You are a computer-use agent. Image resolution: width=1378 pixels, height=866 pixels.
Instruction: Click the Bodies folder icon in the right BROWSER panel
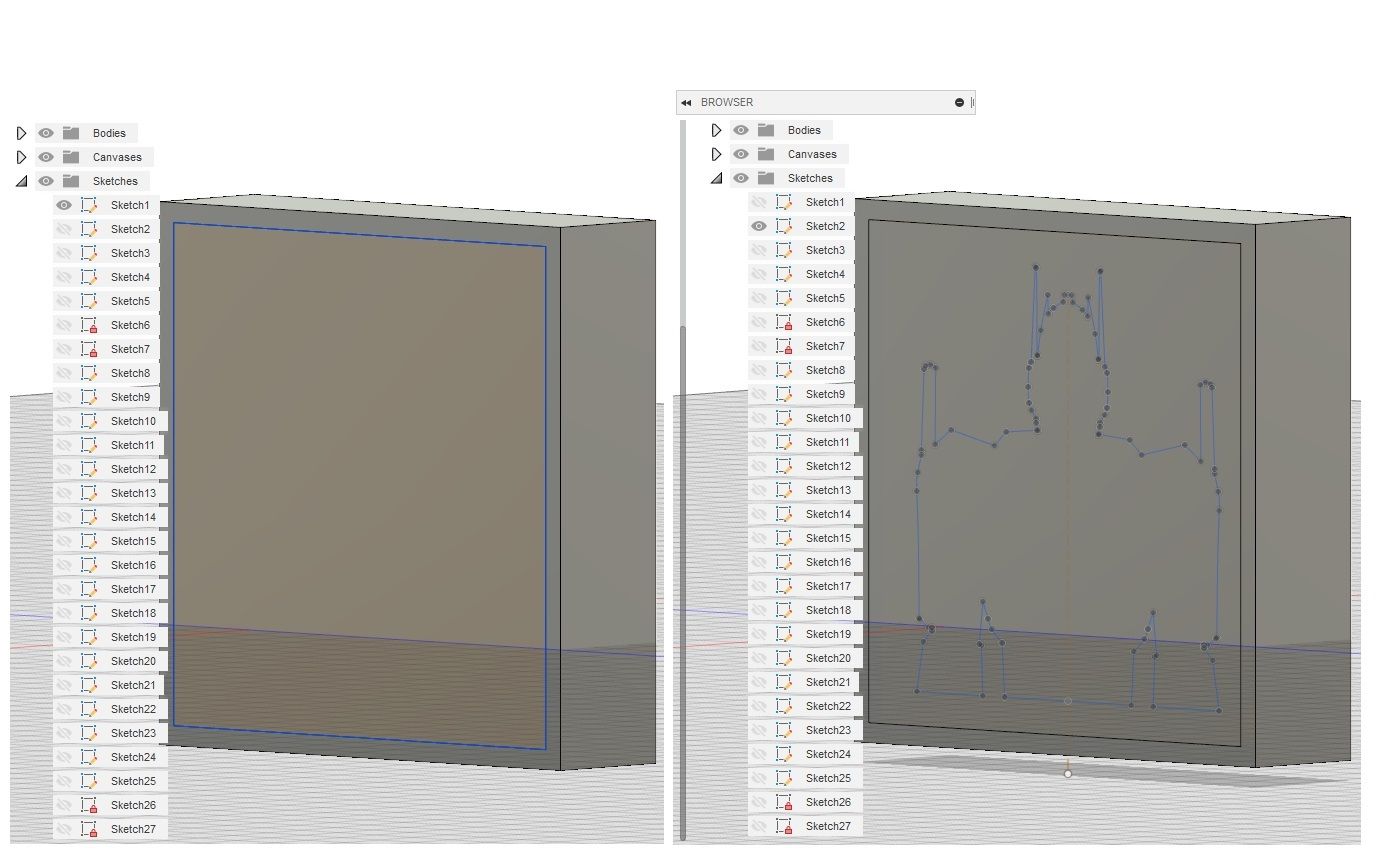(x=766, y=130)
